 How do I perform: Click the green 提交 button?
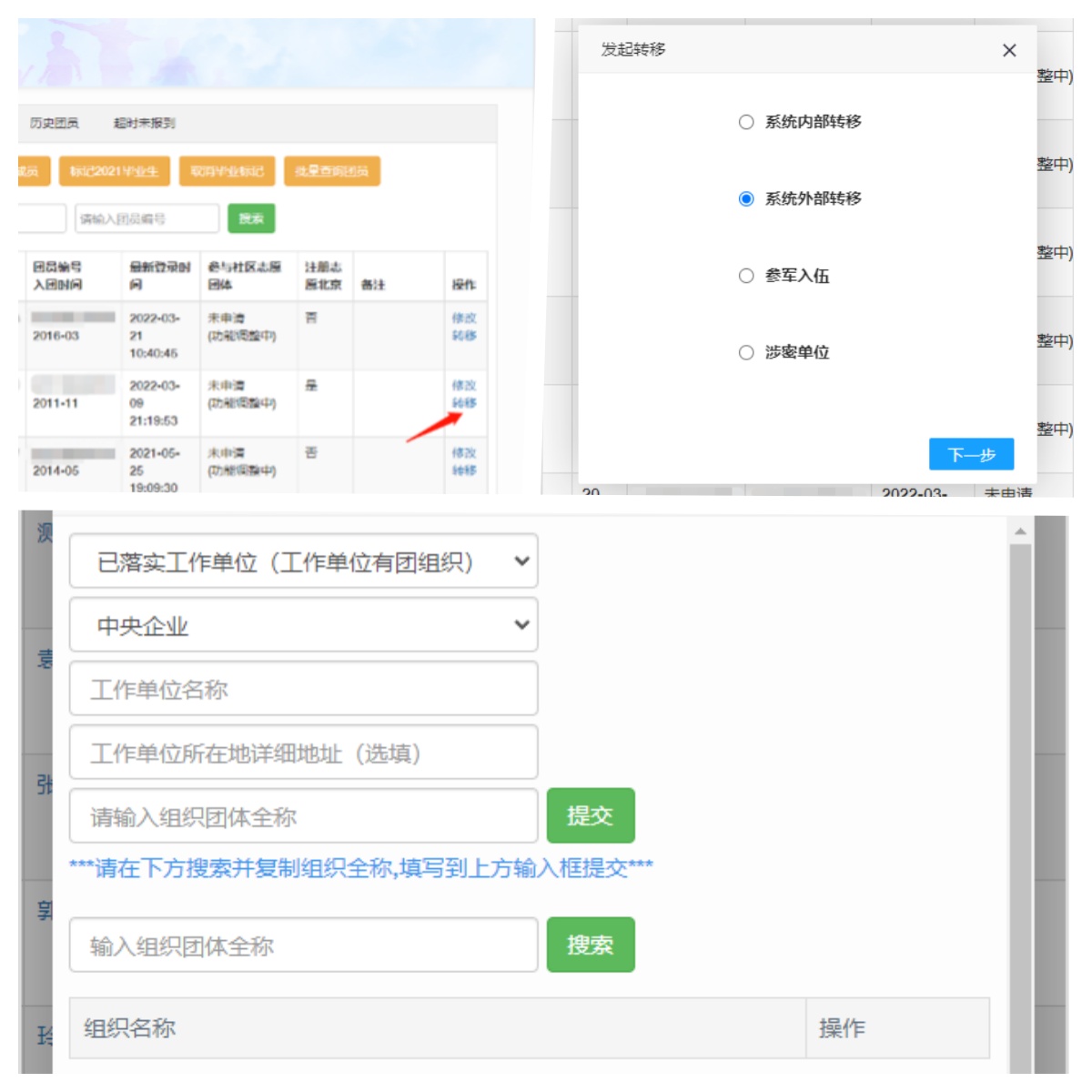point(591,815)
